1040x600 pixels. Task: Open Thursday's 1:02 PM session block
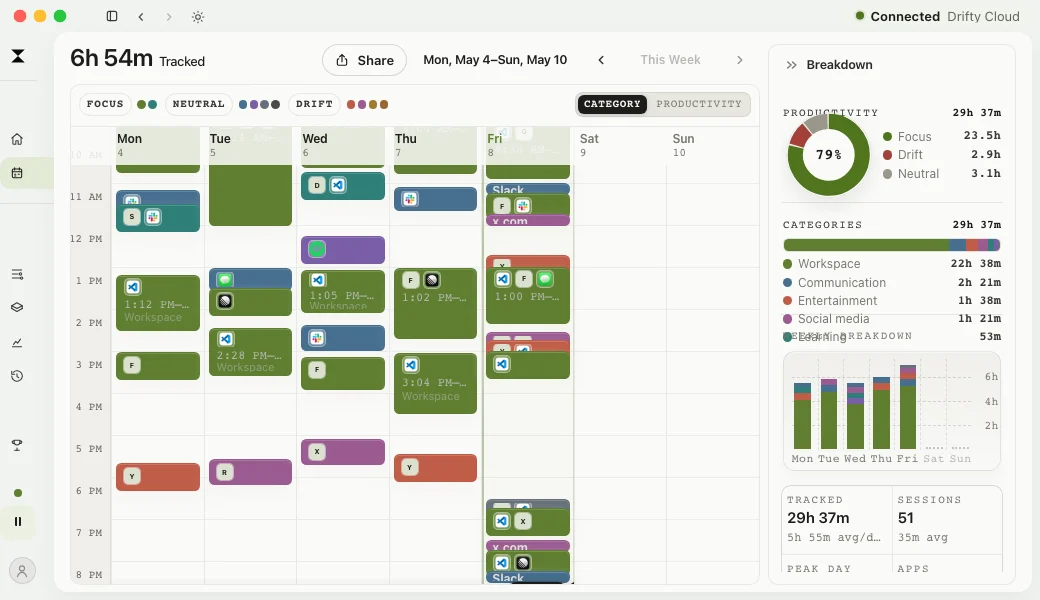435,303
